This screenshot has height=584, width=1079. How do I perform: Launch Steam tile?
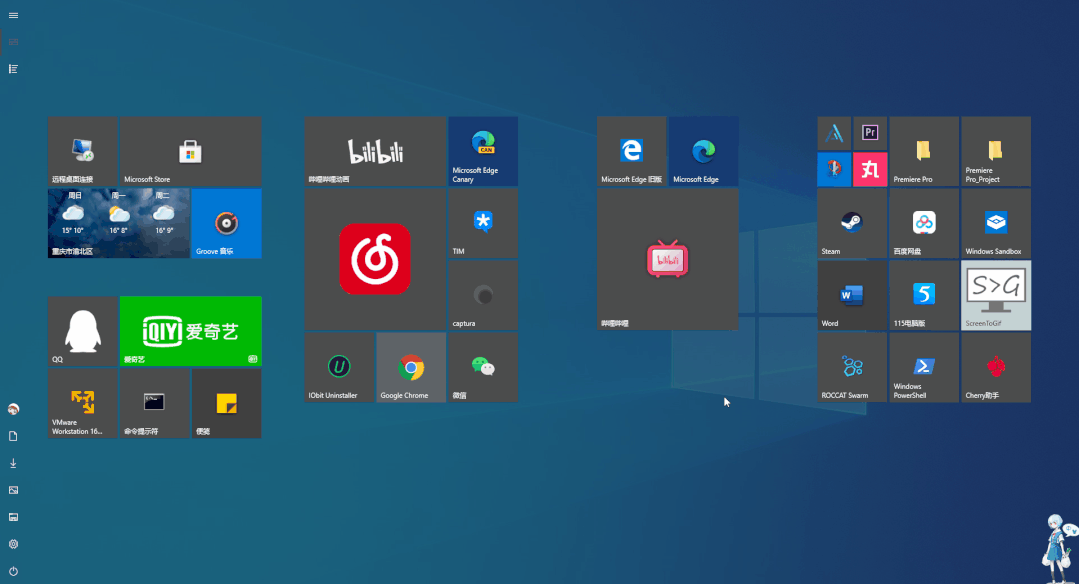tap(852, 223)
